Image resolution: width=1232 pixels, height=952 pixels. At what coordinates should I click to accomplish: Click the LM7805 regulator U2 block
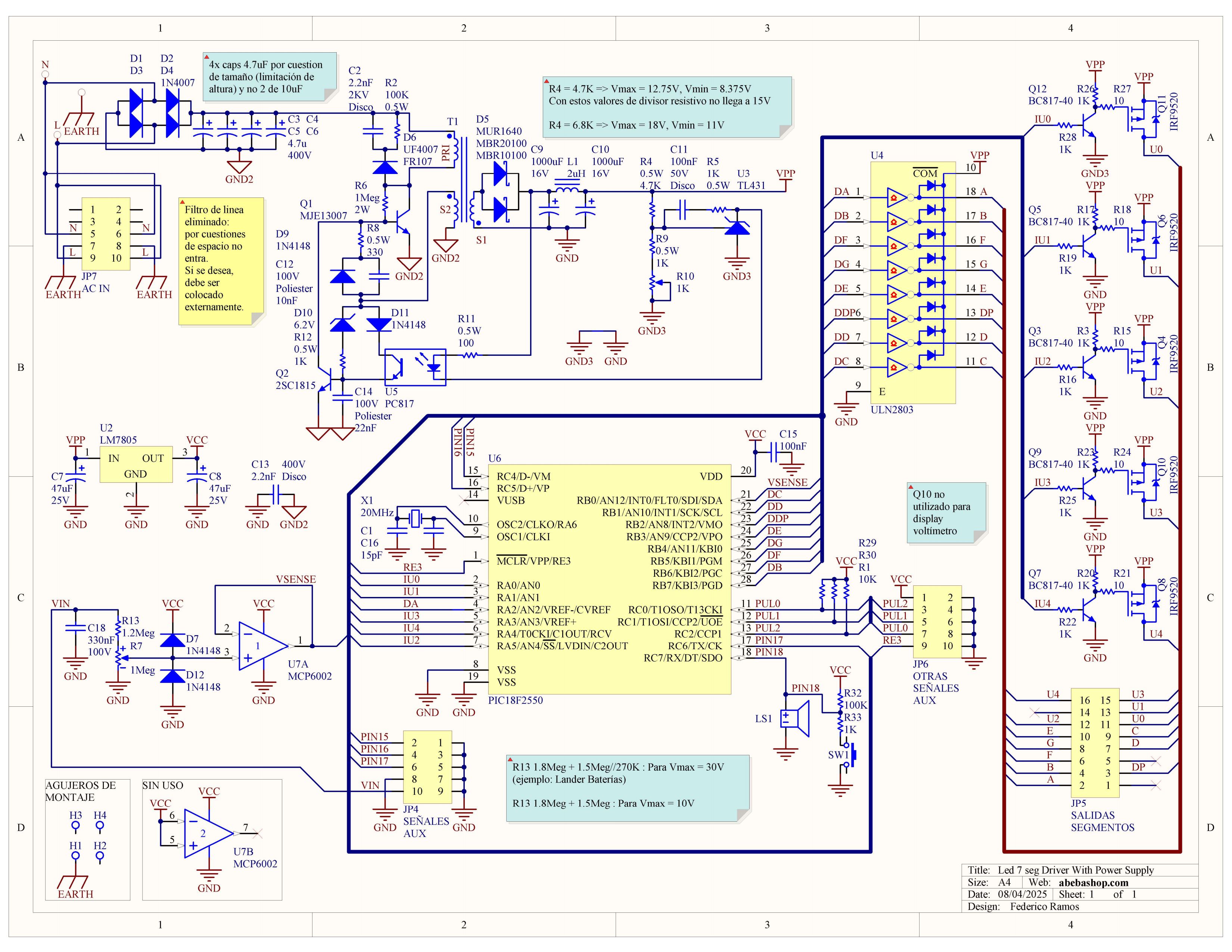[x=136, y=465]
